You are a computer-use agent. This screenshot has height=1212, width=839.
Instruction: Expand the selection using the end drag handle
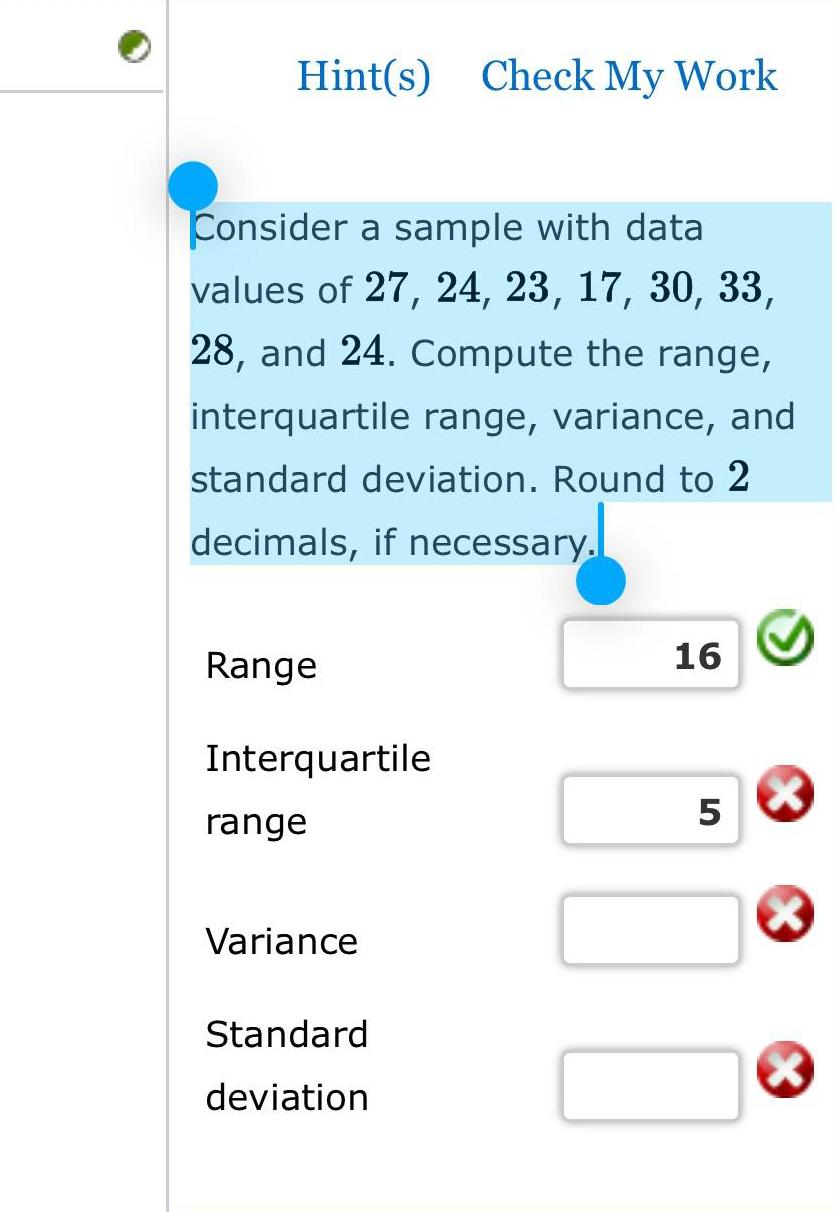601,578
